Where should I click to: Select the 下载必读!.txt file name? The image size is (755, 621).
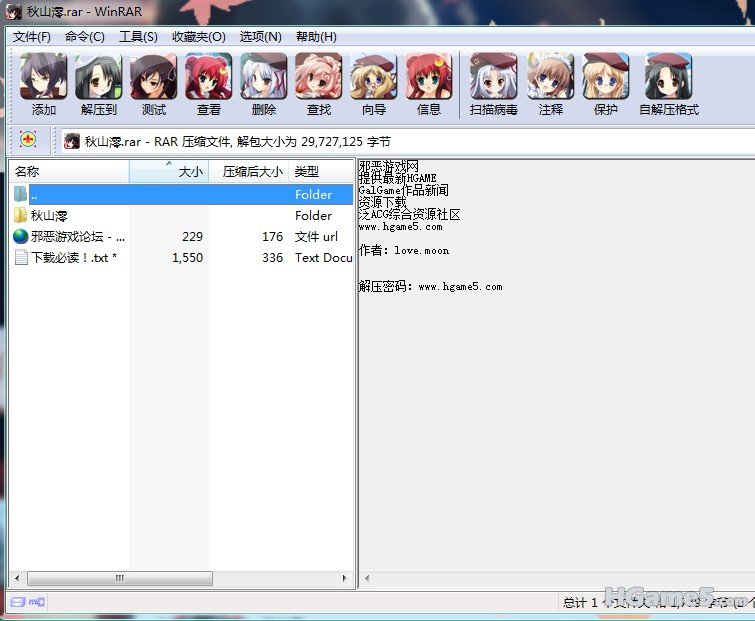74,258
